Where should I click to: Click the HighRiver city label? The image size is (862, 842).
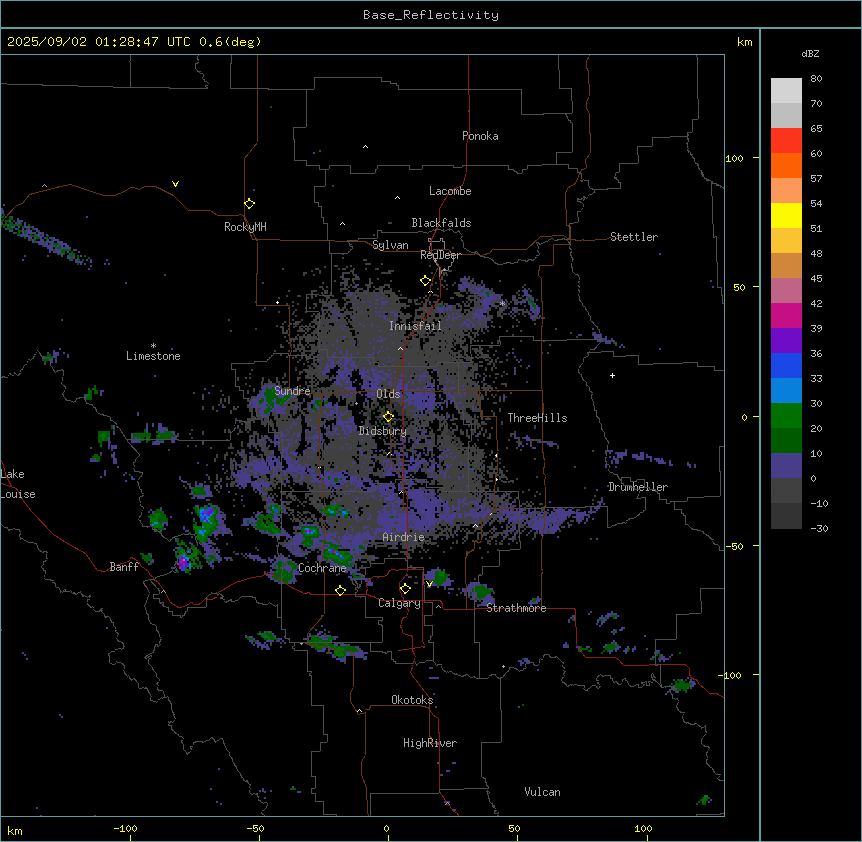(430, 743)
